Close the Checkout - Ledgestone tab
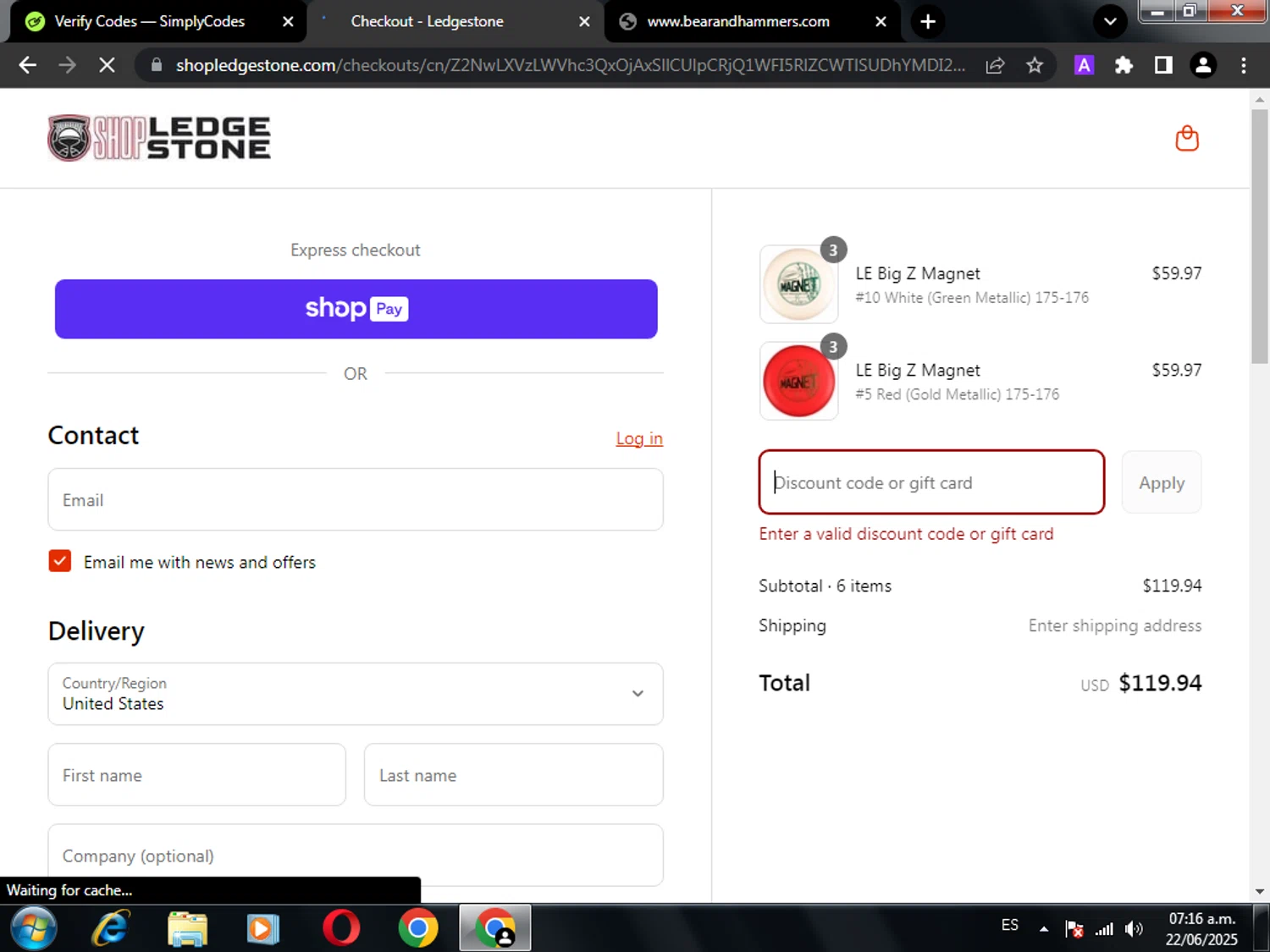Screen dimensions: 1270x952 [584, 21]
